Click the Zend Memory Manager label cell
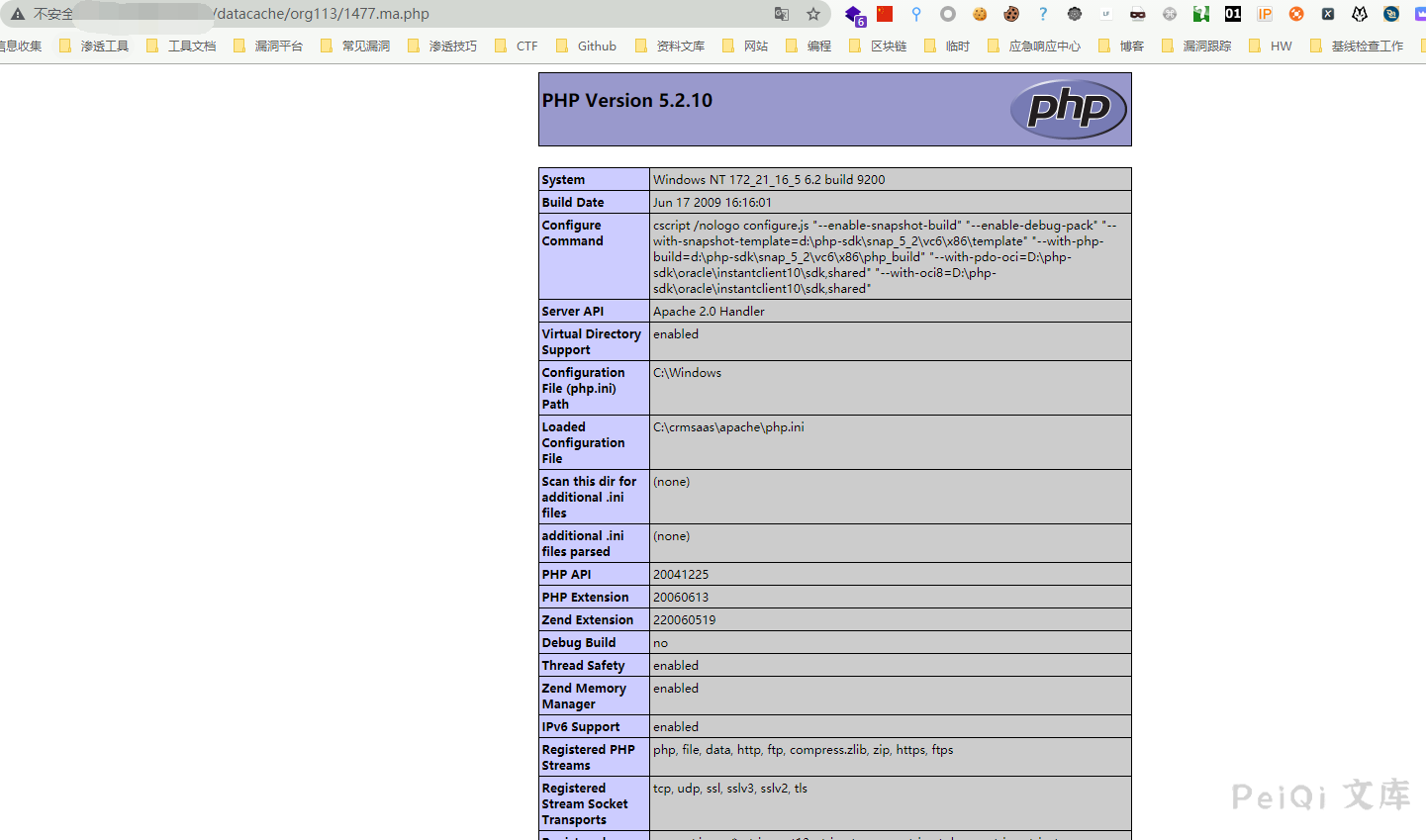The image size is (1426, 840). pos(594,696)
